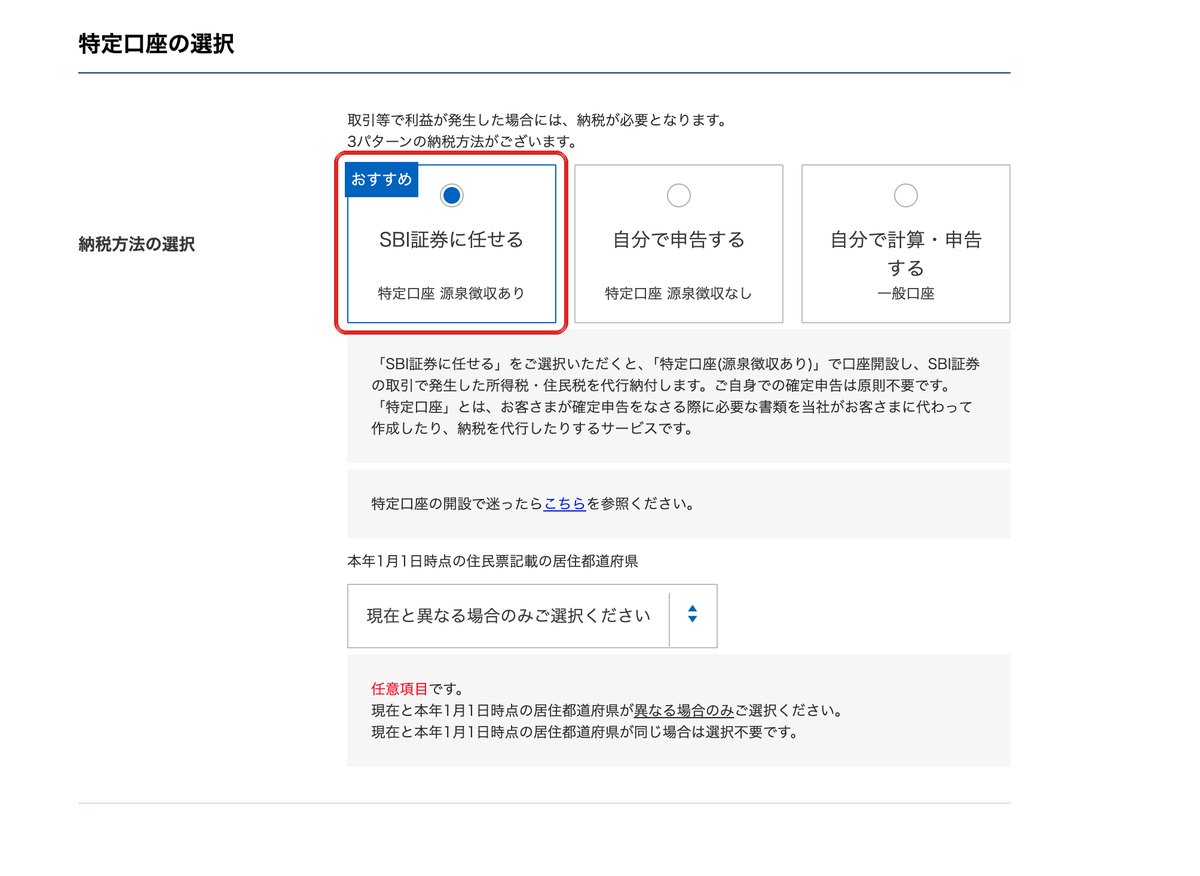Image resolution: width=1200 pixels, height=876 pixels.
Task: Click the おすすめ badge on the first card
Action: 382,181
